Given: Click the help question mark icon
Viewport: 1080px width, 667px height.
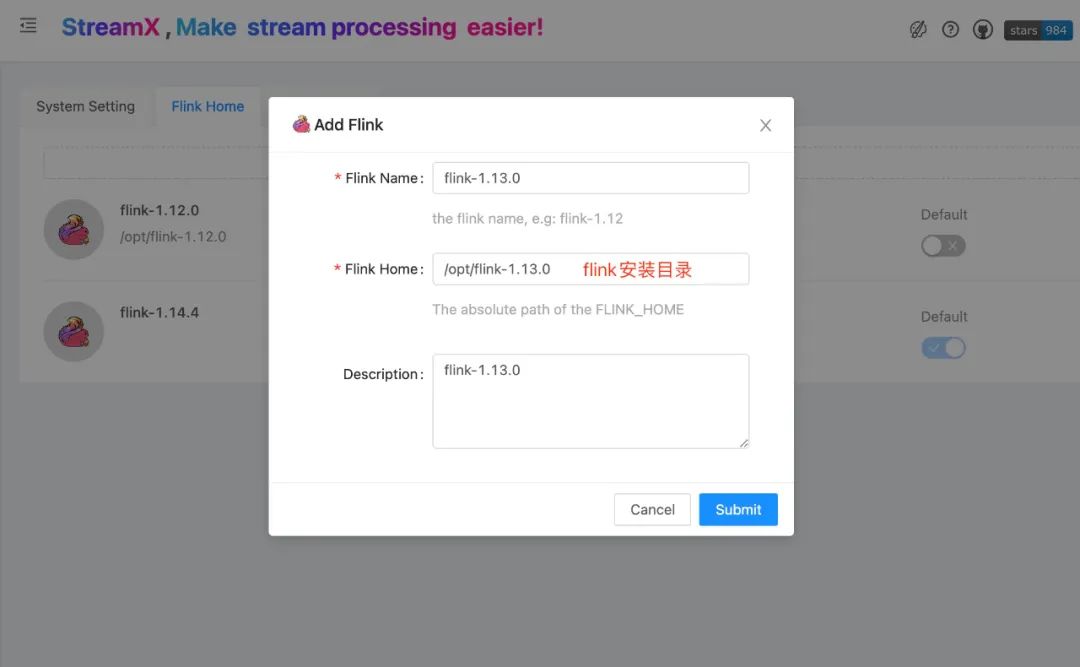Looking at the screenshot, I should point(950,29).
